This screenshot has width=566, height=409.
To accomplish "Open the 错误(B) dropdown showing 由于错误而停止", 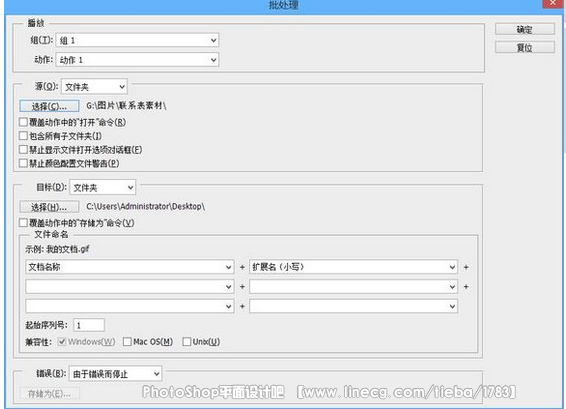I will tap(116, 374).
